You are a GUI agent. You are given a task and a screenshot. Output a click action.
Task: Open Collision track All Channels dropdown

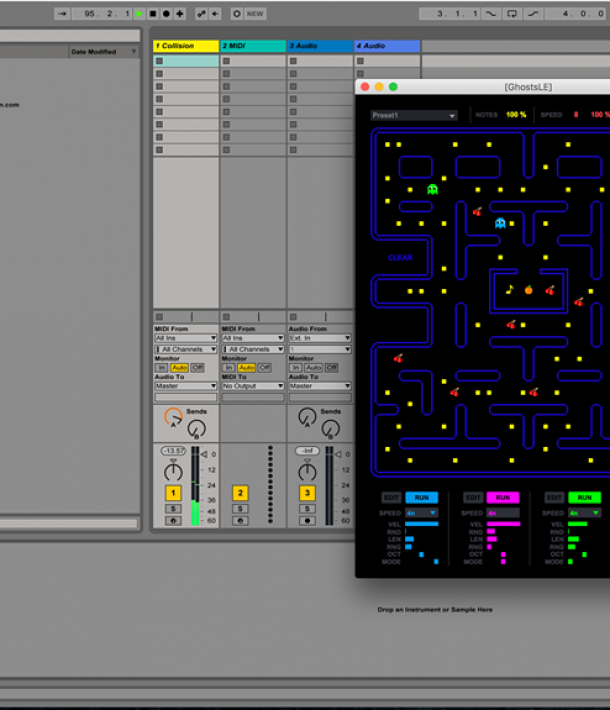(186, 349)
